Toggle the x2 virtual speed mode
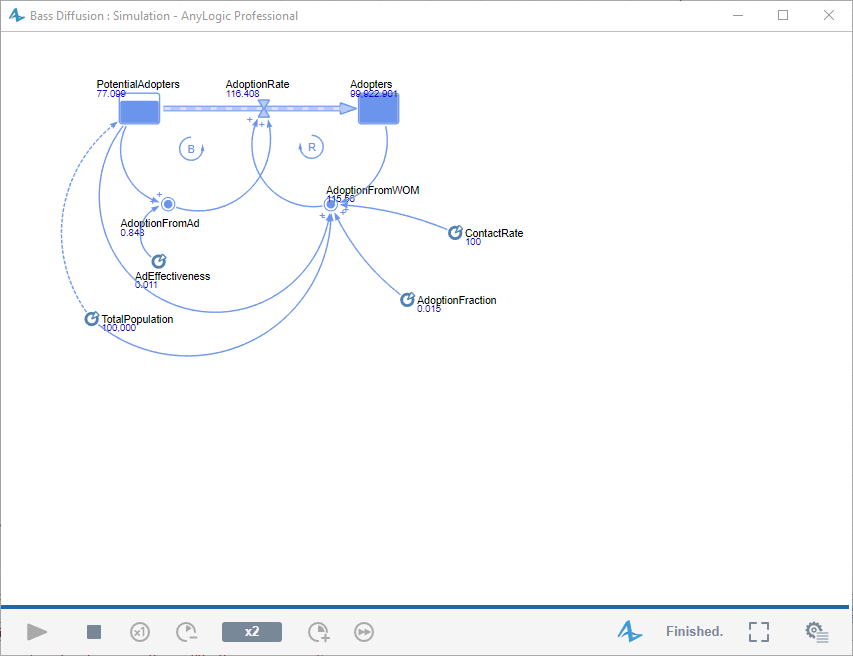This screenshot has width=853, height=656. pos(251,631)
